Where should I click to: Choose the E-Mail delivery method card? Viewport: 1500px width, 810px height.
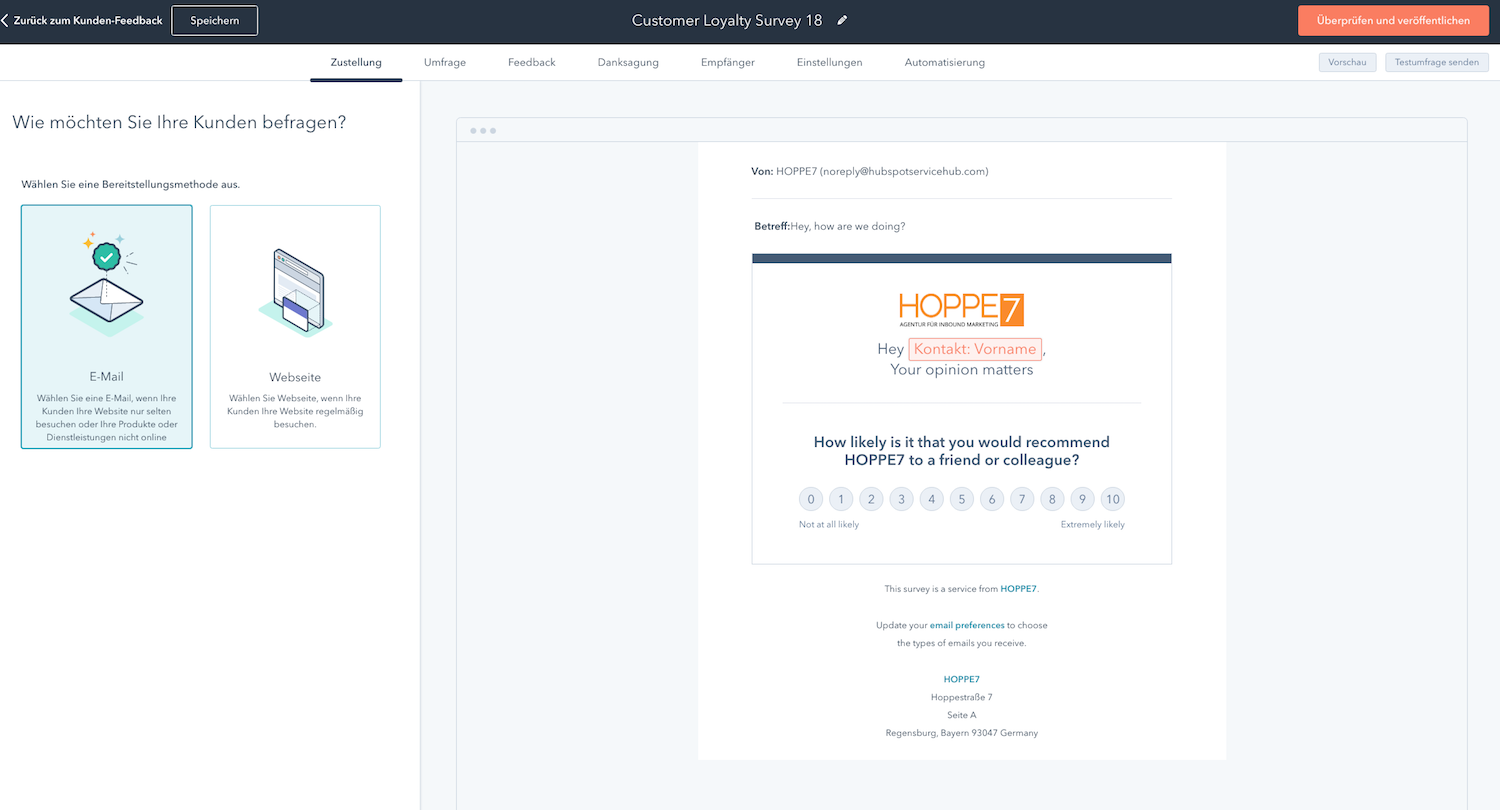tap(107, 327)
